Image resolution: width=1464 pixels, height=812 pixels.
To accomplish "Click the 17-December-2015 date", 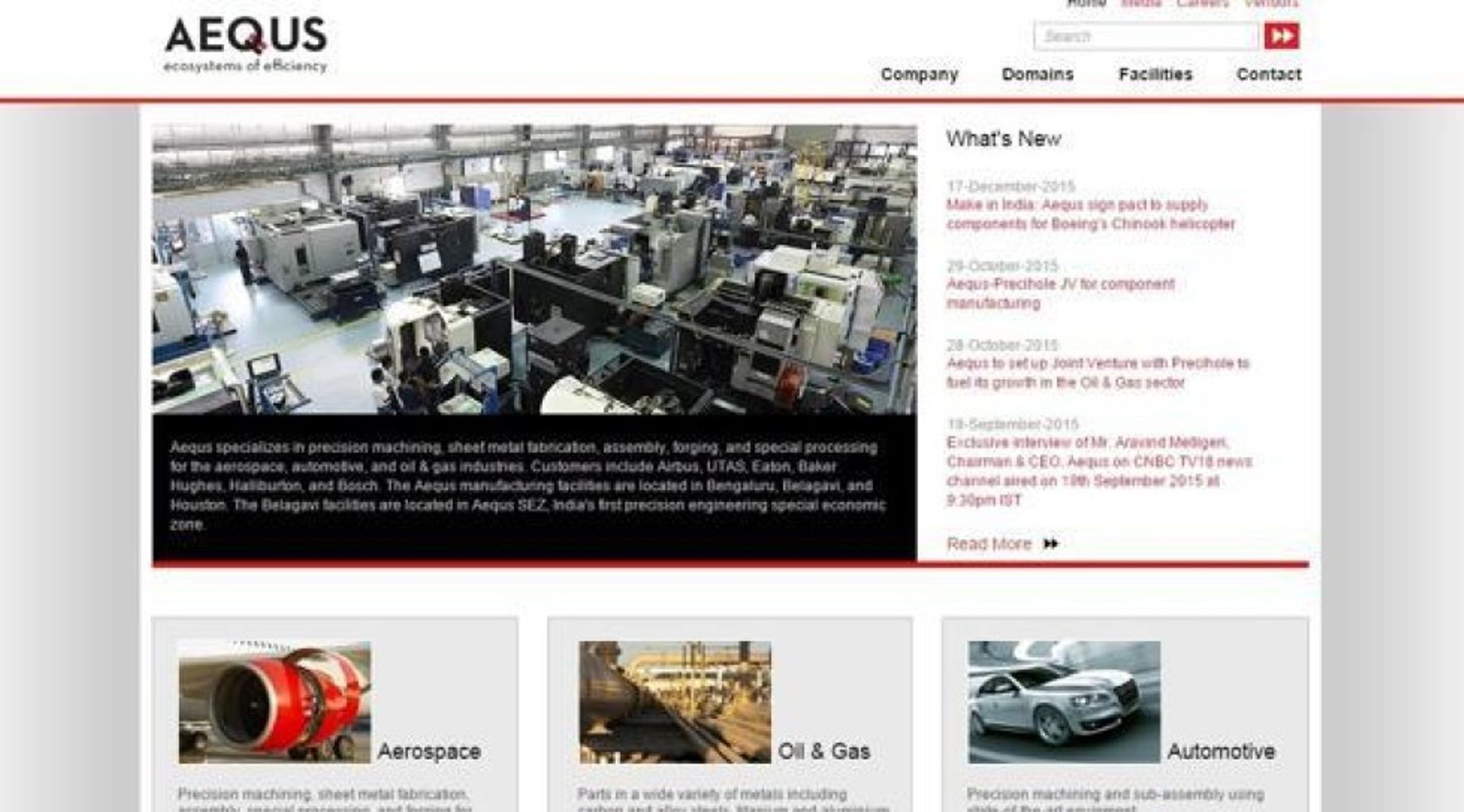I will tap(1010, 186).
